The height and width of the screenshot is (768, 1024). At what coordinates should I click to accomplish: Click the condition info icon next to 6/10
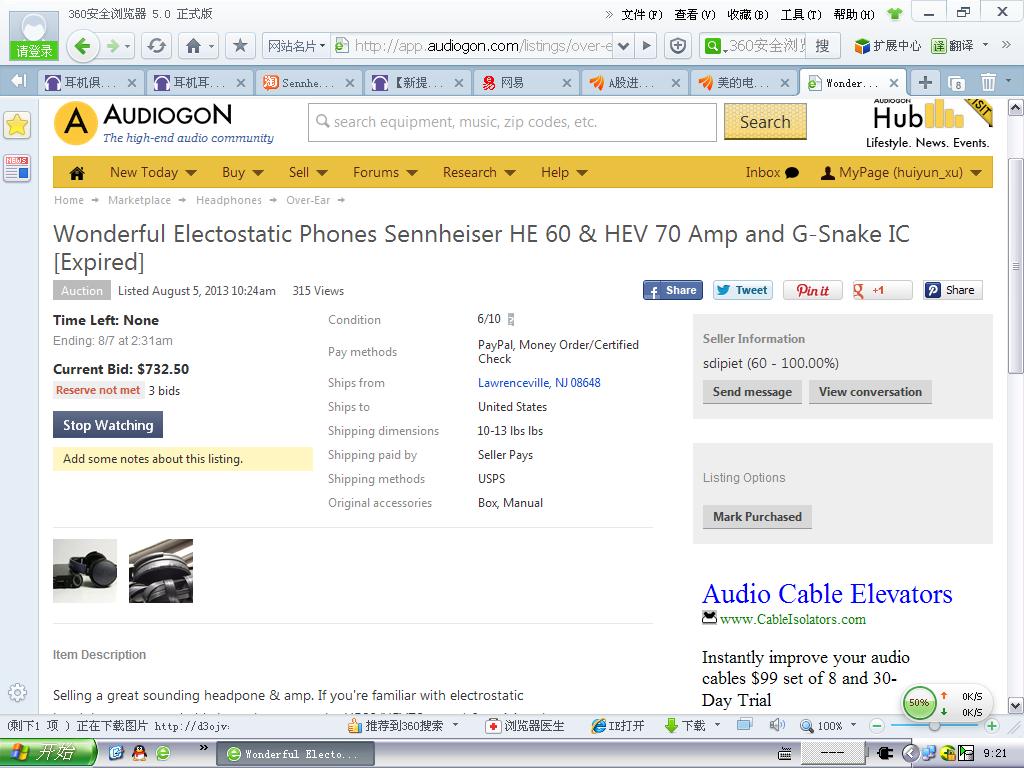click(511, 319)
